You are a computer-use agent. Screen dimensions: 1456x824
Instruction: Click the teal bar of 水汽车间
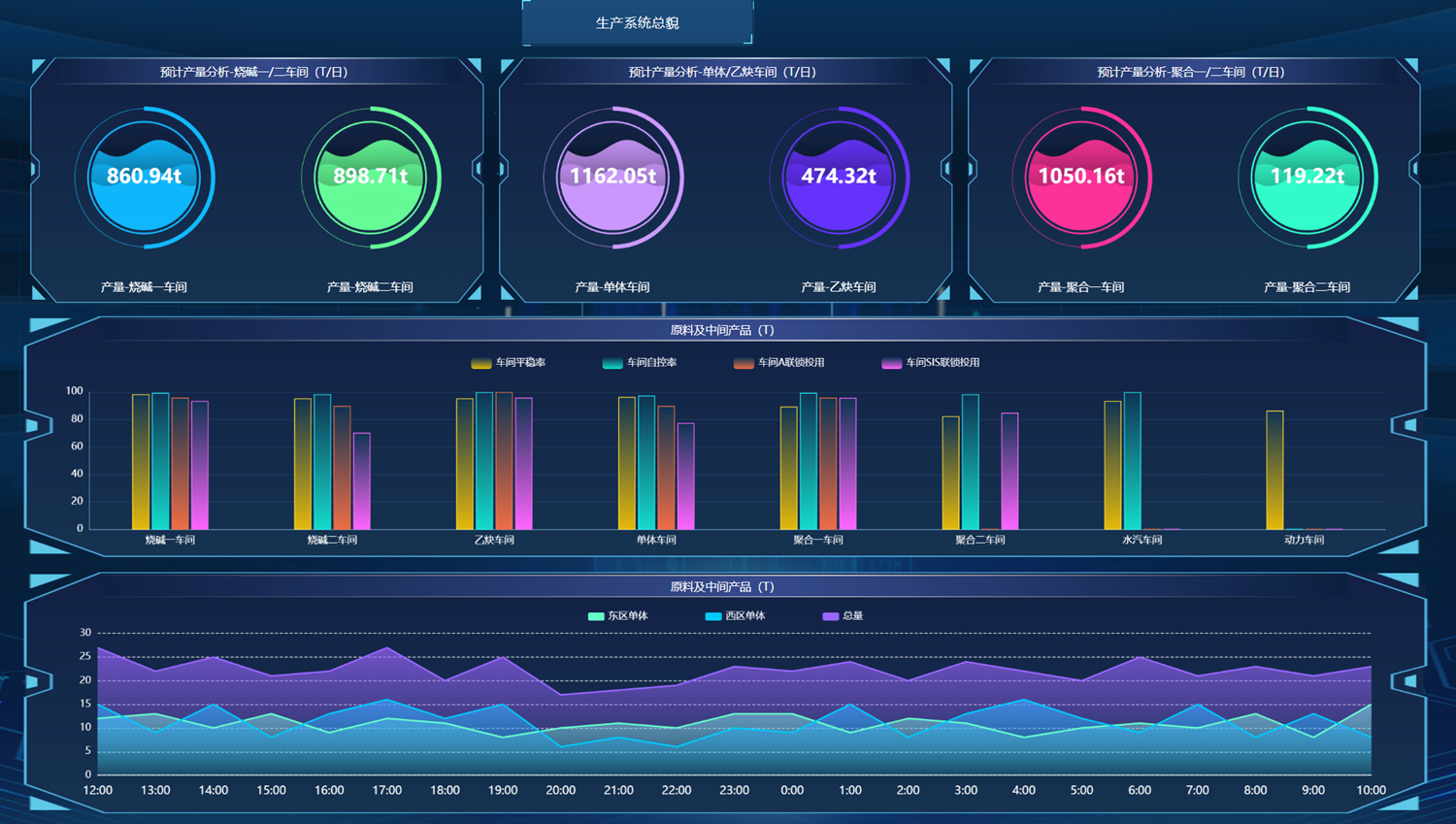1133,461
